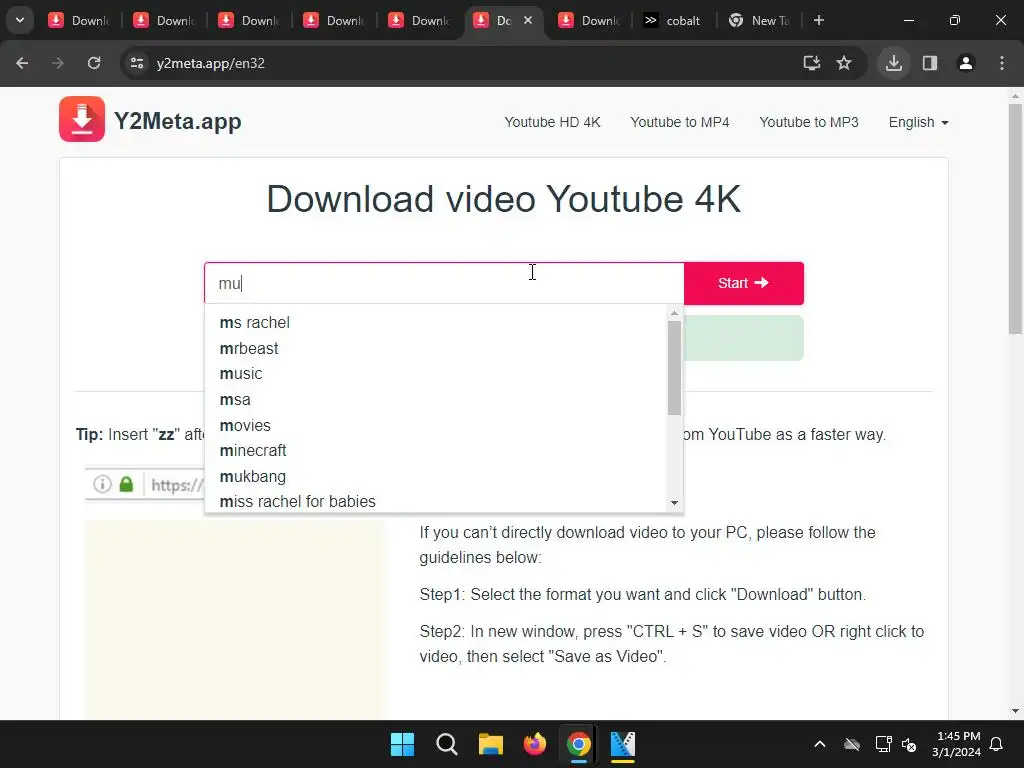1024x768 pixels.
Task: Open a new tab with the plus icon
Action: coord(819,20)
